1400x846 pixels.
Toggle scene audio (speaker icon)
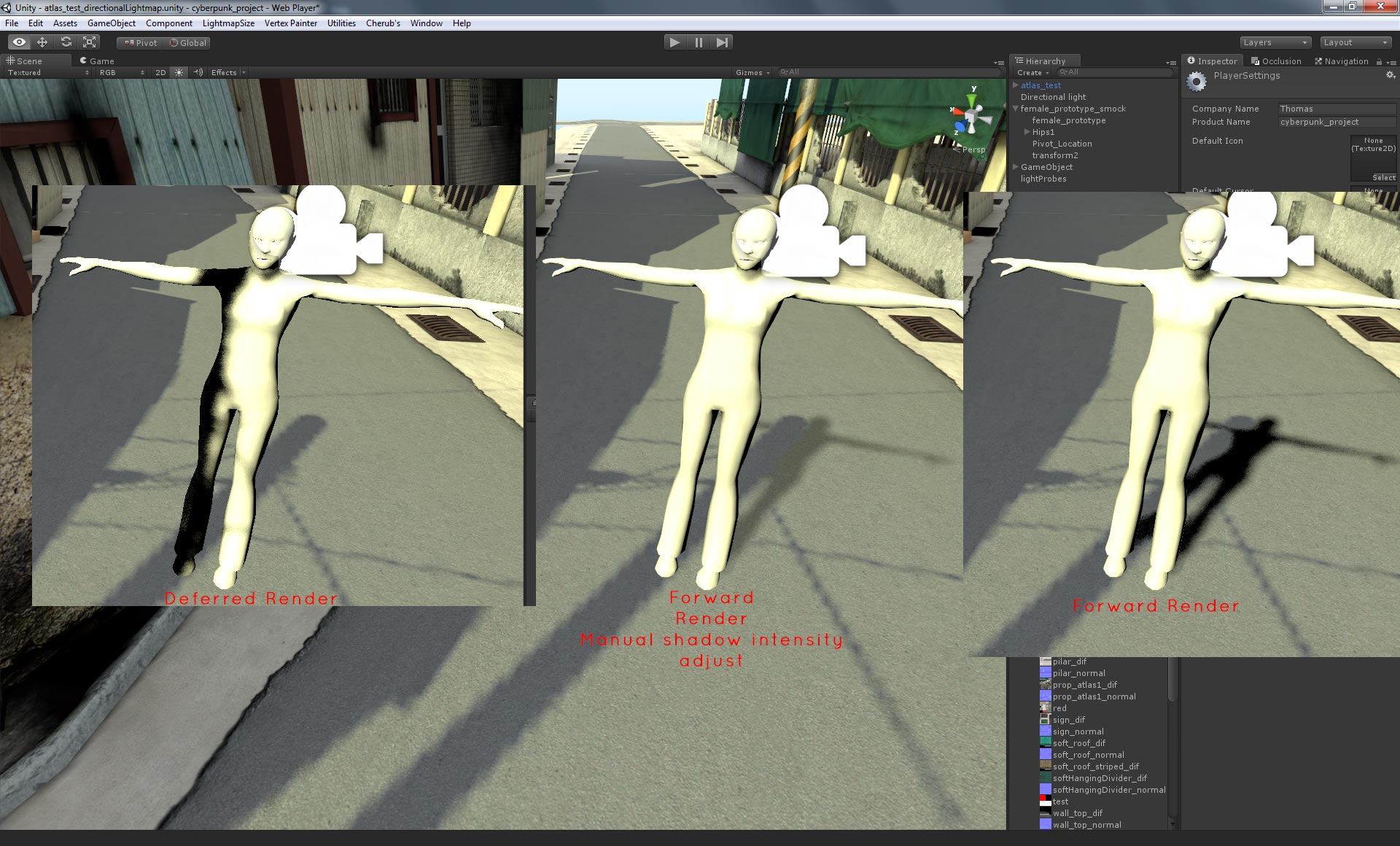coord(198,72)
